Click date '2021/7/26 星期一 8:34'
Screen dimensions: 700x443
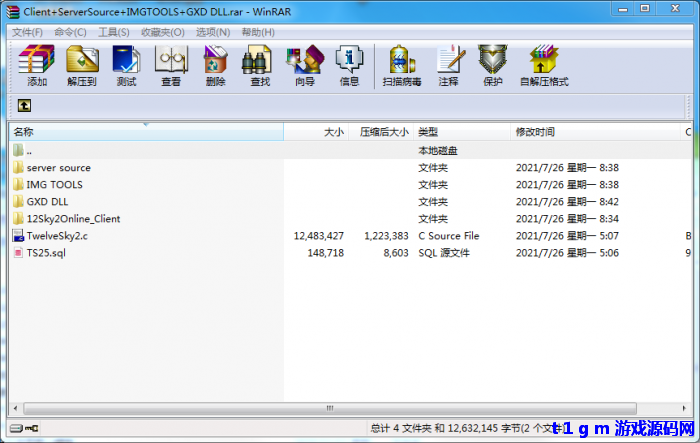point(567,219)
